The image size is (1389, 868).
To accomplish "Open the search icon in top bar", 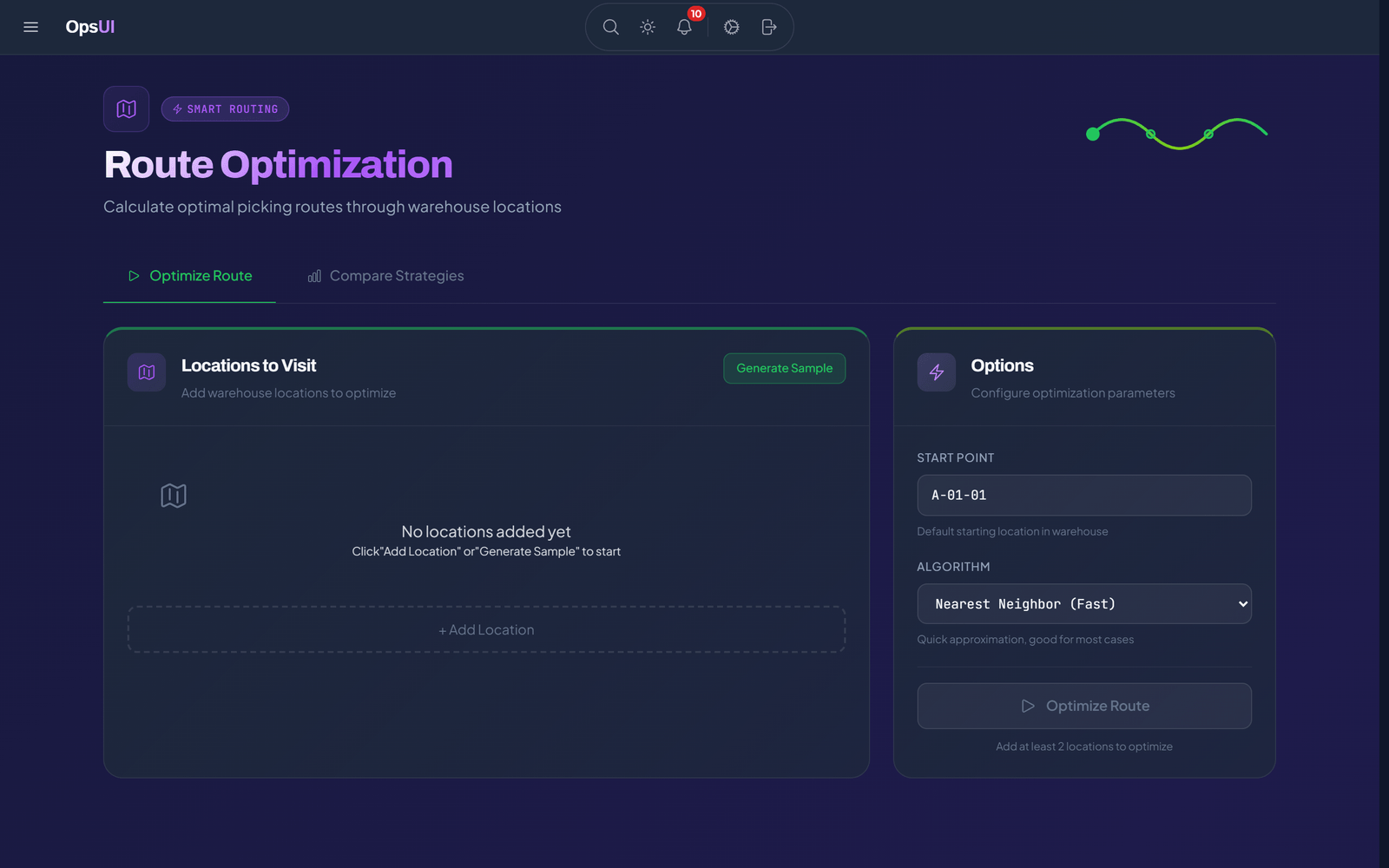I will pos(611,27).
